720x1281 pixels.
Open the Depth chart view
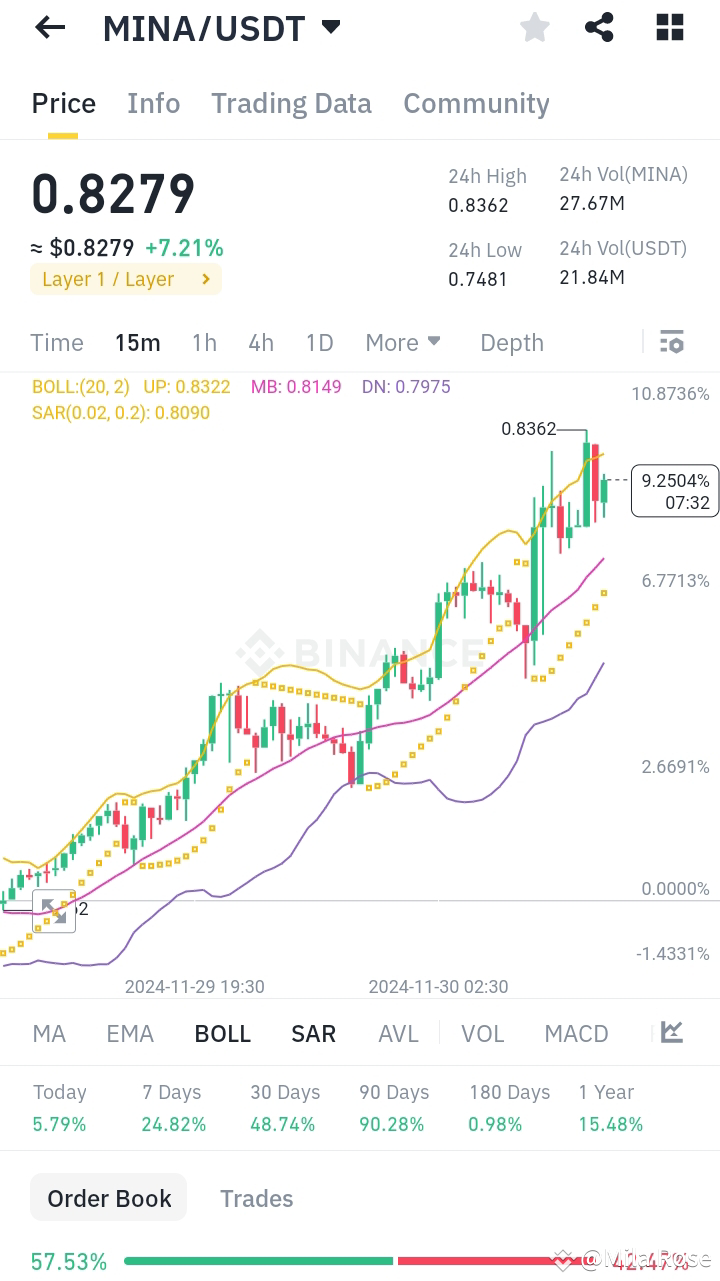tap(511, 342)
